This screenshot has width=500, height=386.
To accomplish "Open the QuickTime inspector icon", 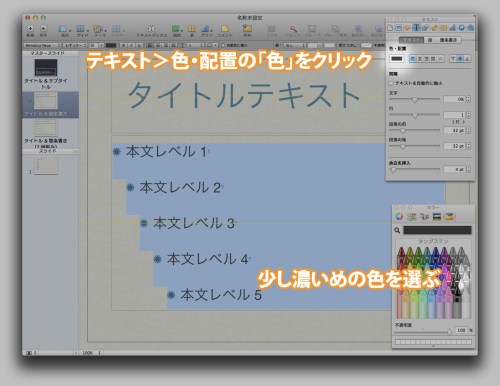I will 470,28.
